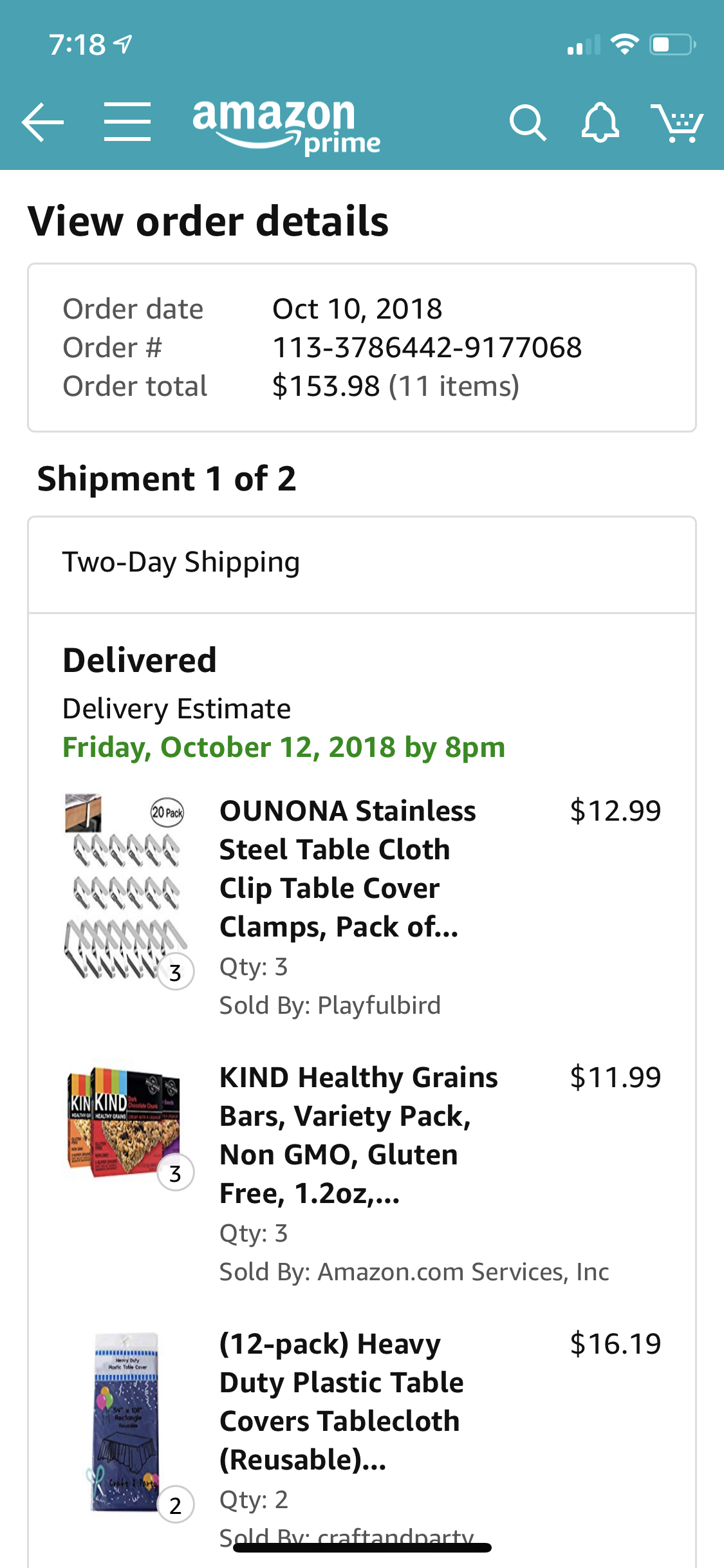724x1568 pixels.
Task: Tap location arrow in status bar
Action: [x=123, y=44]
